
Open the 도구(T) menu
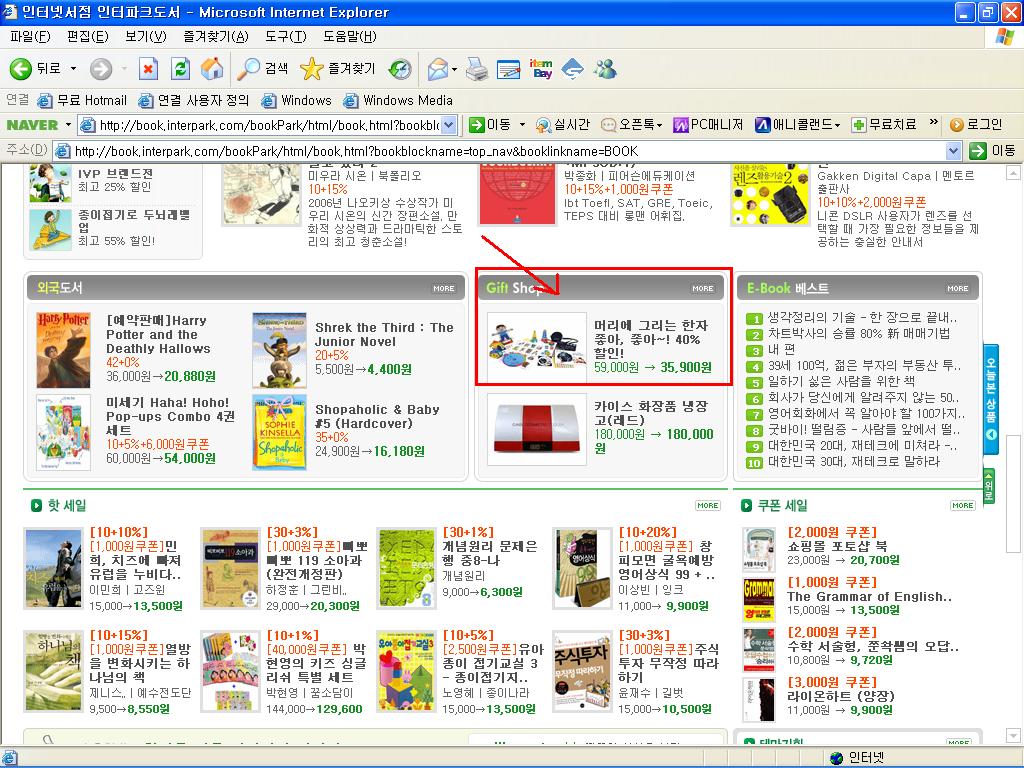[x=285, y=37]
